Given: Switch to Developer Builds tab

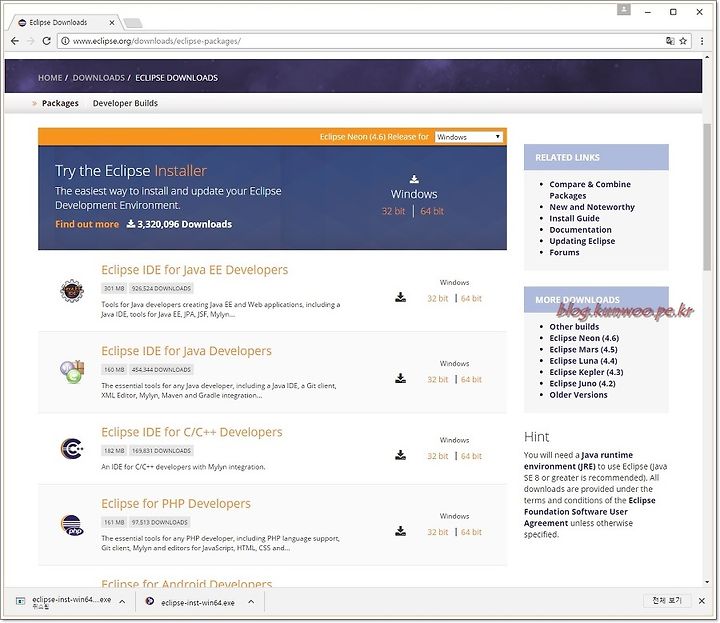Looking at the screenshot, I should click(x=125, y=103).
